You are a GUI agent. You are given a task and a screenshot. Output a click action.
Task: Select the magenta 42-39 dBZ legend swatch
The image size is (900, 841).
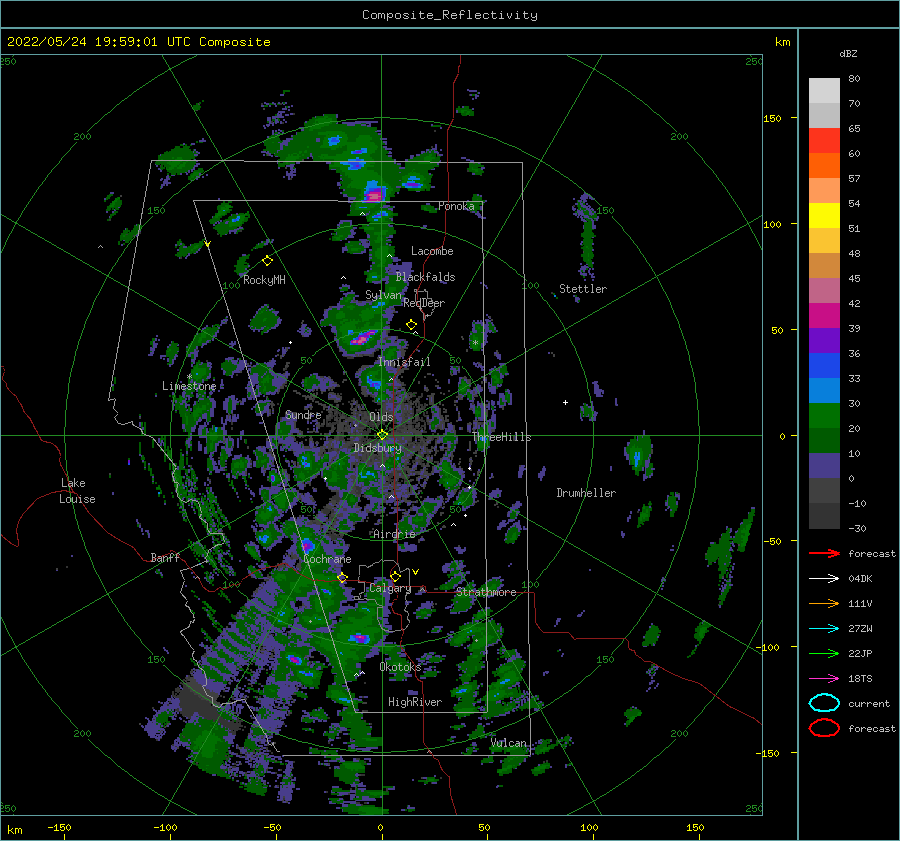(824, 316)
